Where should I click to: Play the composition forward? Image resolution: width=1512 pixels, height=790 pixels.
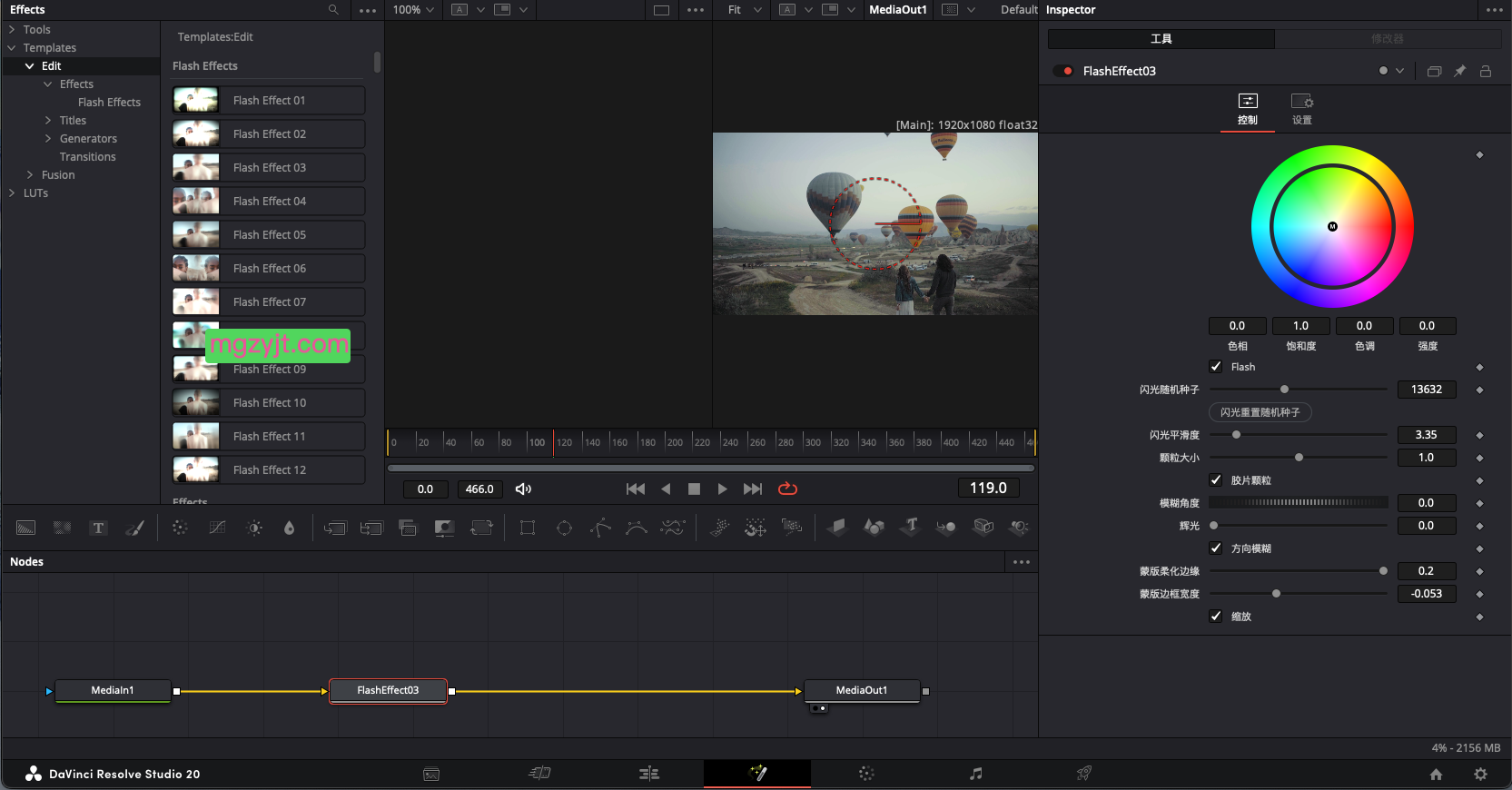click(x=722, y=489)
